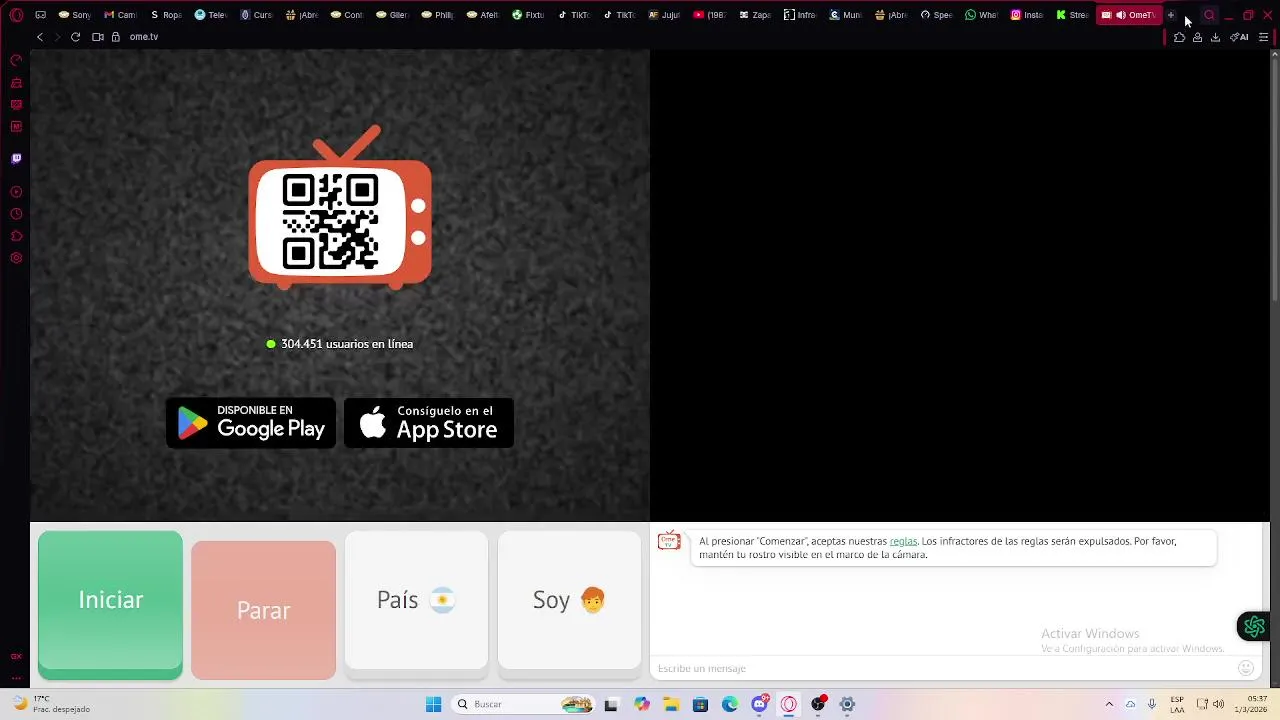Viewport: 1280px width, 720px height.
Task: Open the extensions puzzle icon
Action: tap(1180, 37)
